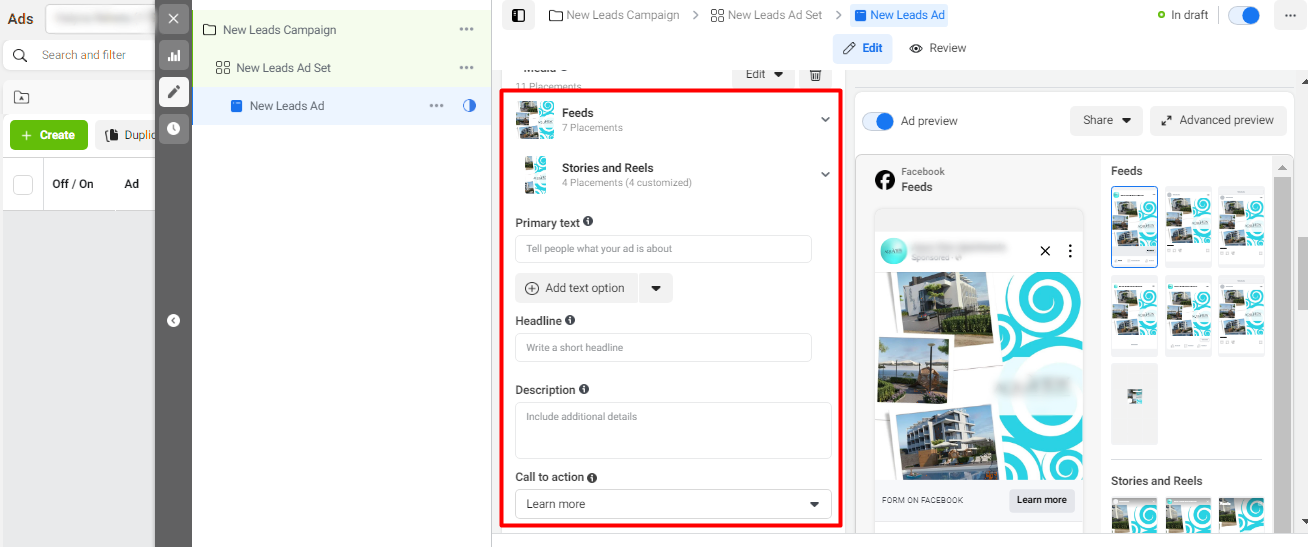Viewport: 1308px width, 547px height.
Task: Open more options for New Leads Ad Set
Action: click(x=466, y=68)
